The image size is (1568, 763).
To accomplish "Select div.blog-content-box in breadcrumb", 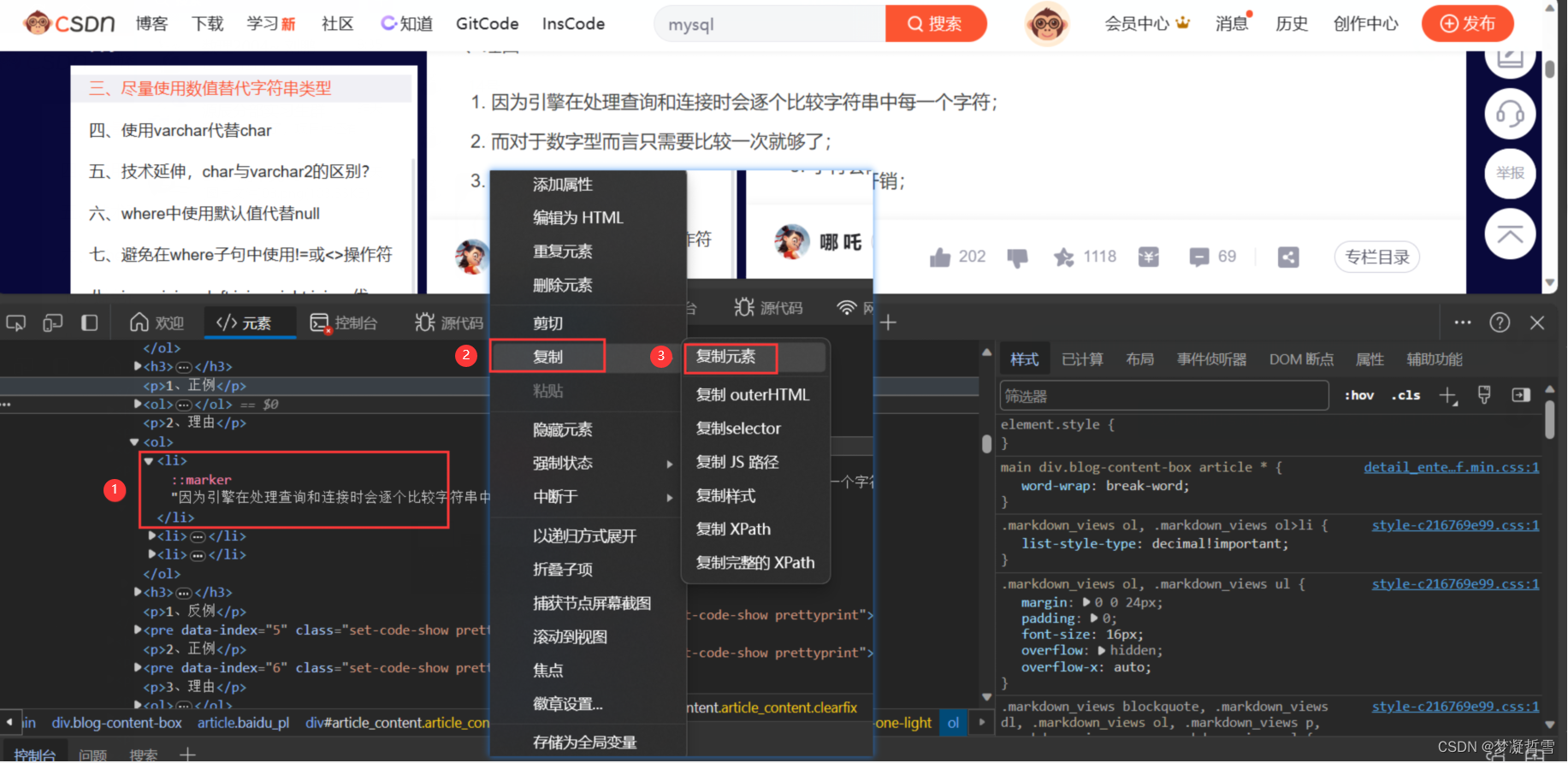I will tap(116, 723).
